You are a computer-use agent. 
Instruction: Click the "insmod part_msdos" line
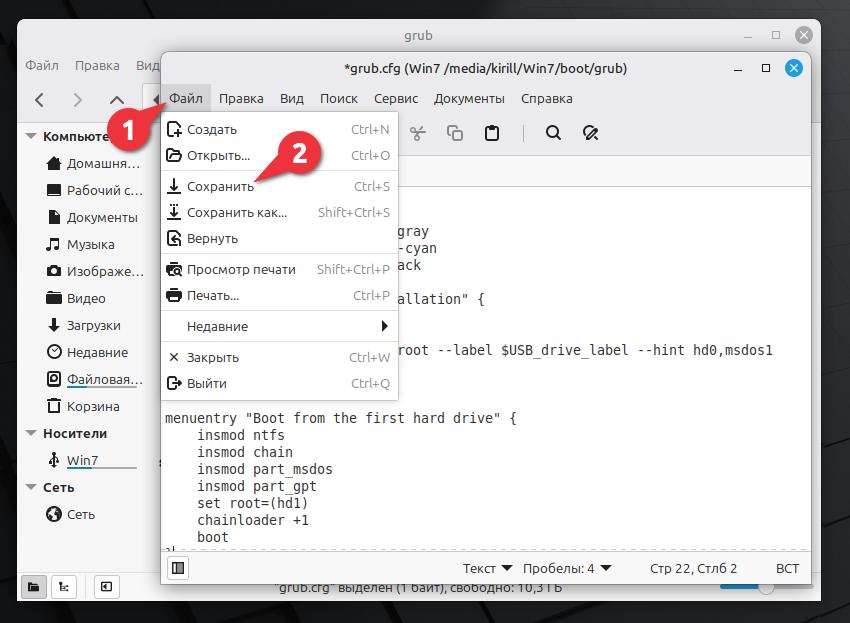pyautogui.click(x=265, y=469)
